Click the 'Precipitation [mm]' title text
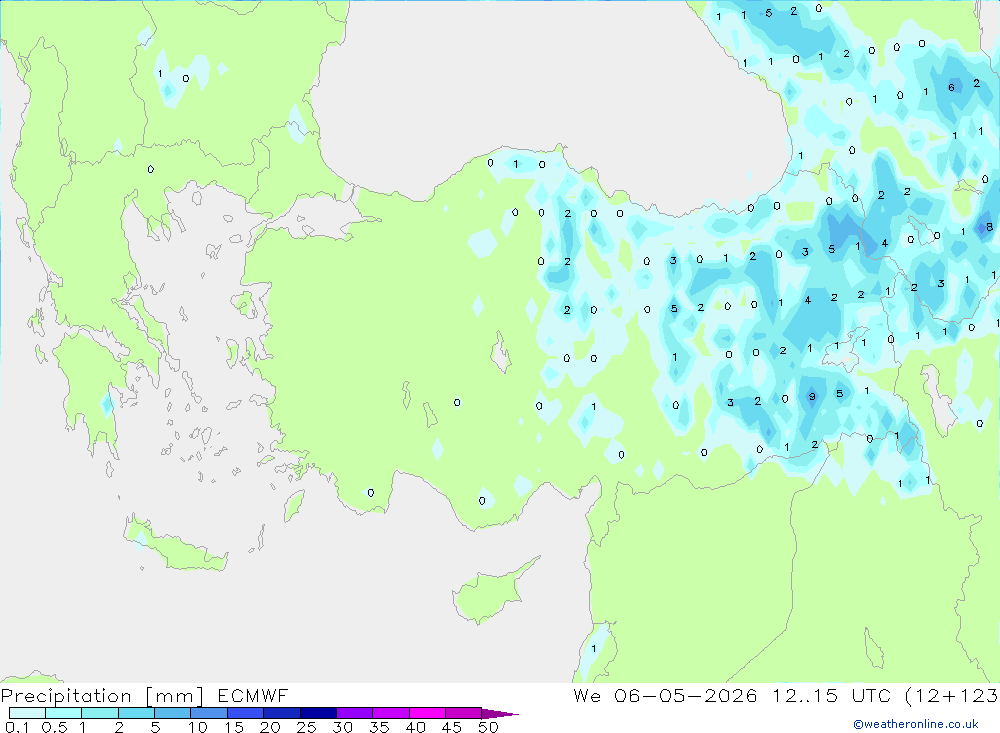Image resolution: width=1000 pixels, height=733 pixels. point(102,696)
